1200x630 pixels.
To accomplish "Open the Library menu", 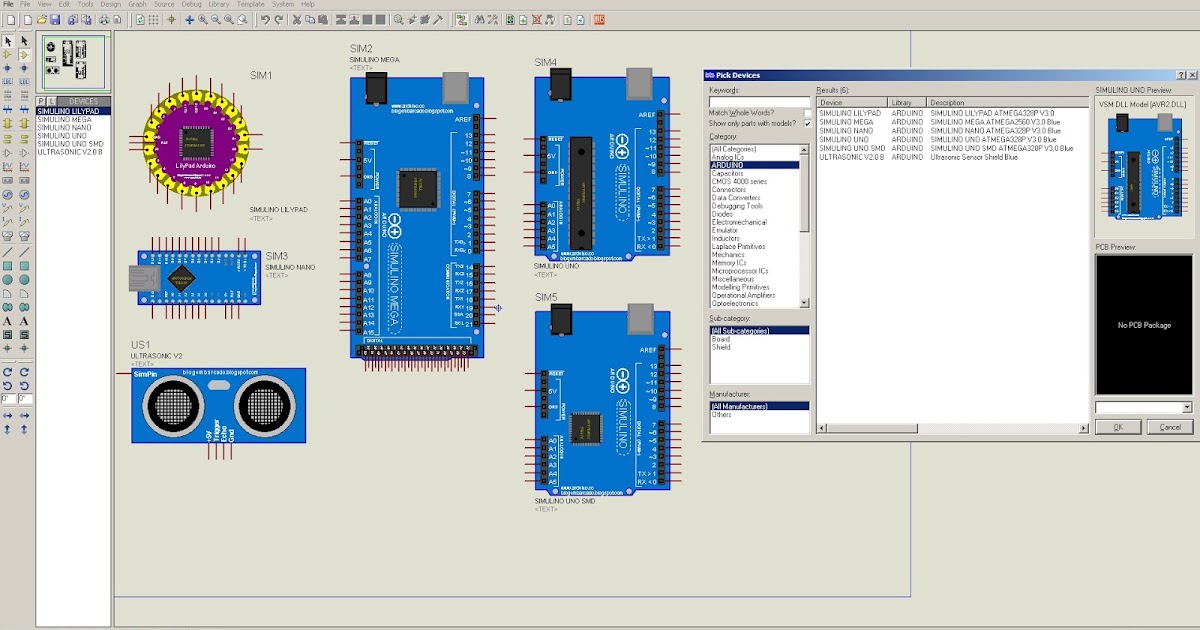I will click(x=218, y=4).
